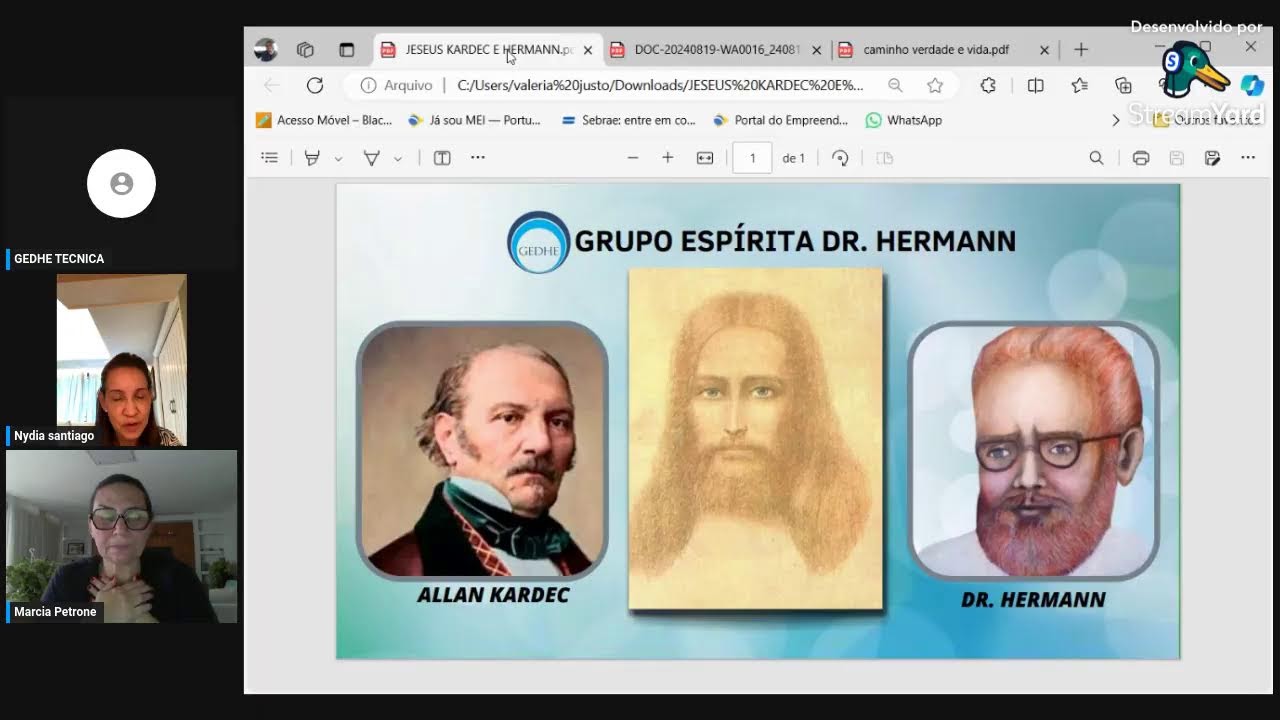The image size is (1280, 720).
Task: Click the page number field
Action: coord(752,158)
